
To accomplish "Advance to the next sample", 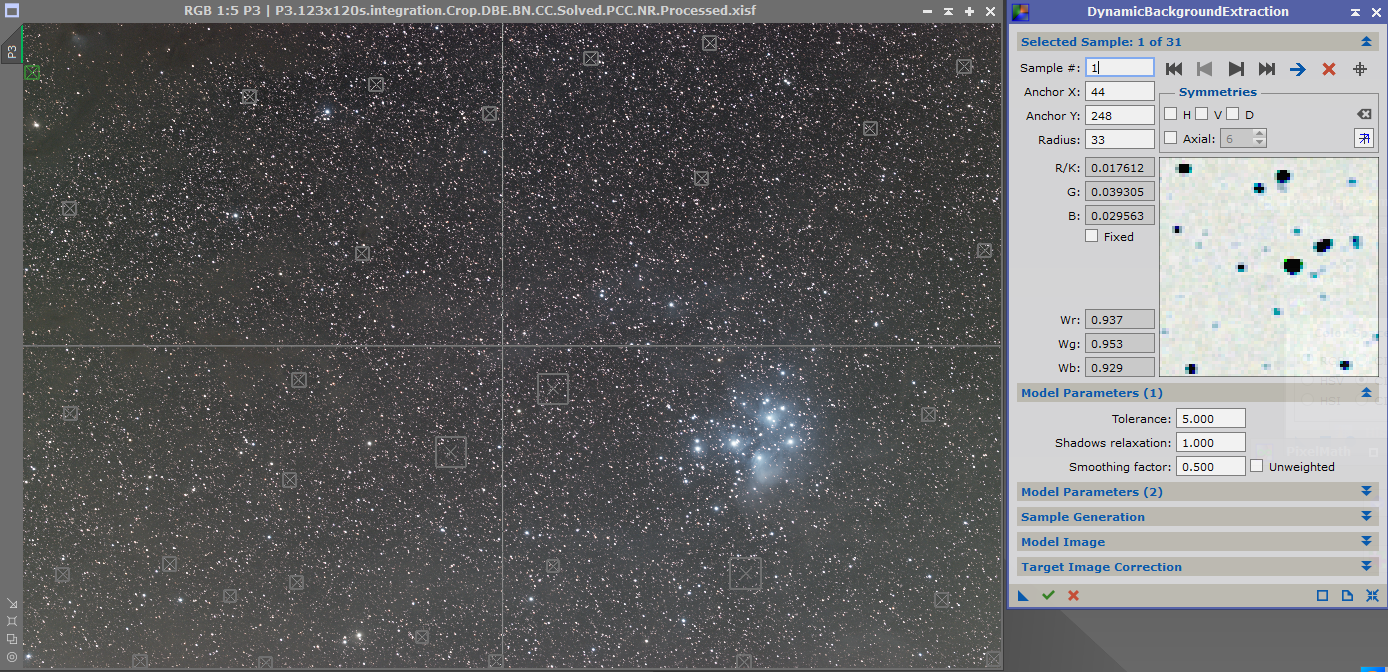I will (1235, 69).
